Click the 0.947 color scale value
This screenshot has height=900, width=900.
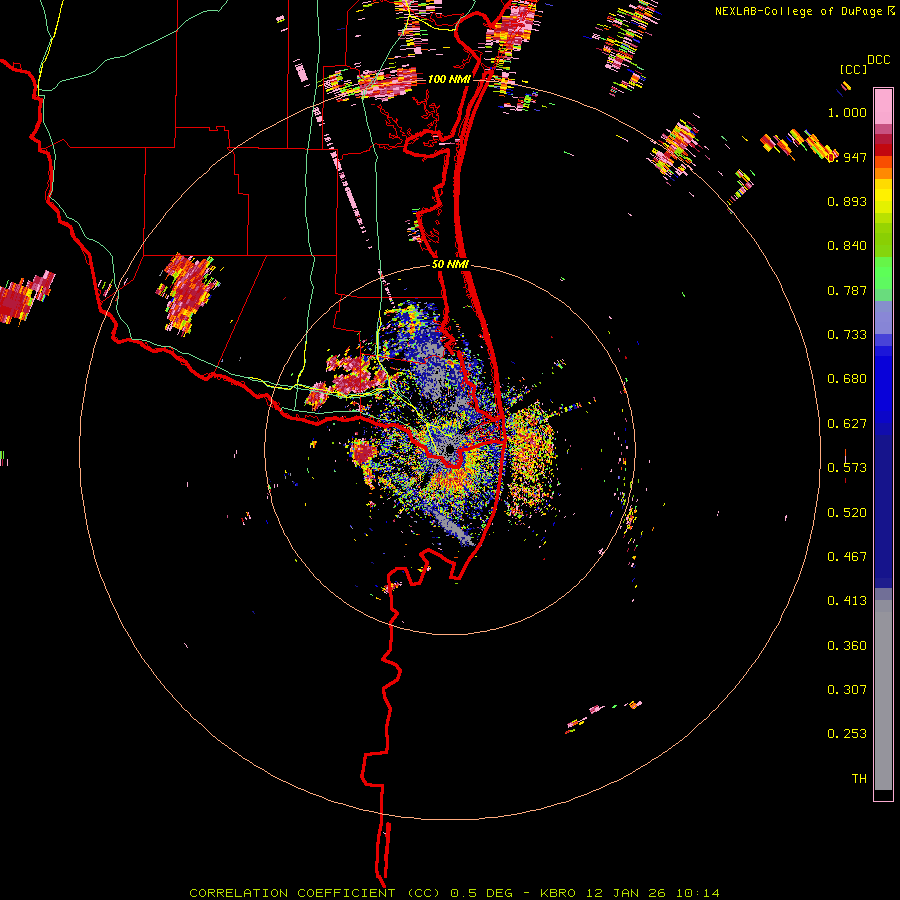pyautogui.click(x=847, y=157)
